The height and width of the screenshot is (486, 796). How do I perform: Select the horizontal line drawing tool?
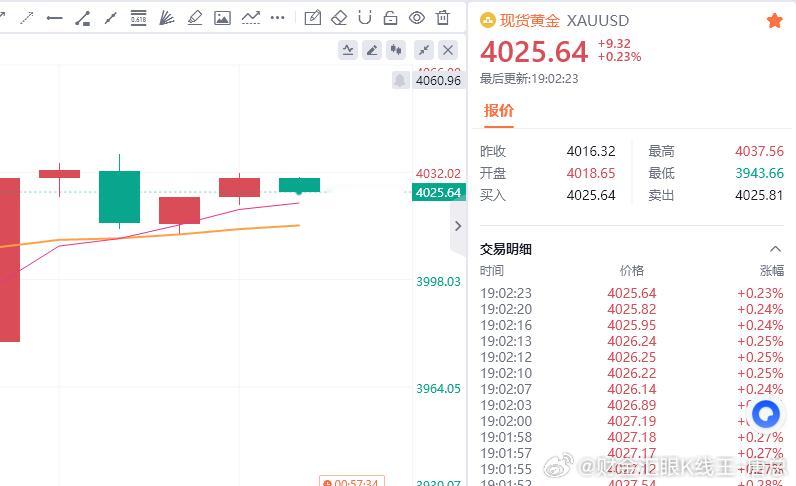coord(54,18)
